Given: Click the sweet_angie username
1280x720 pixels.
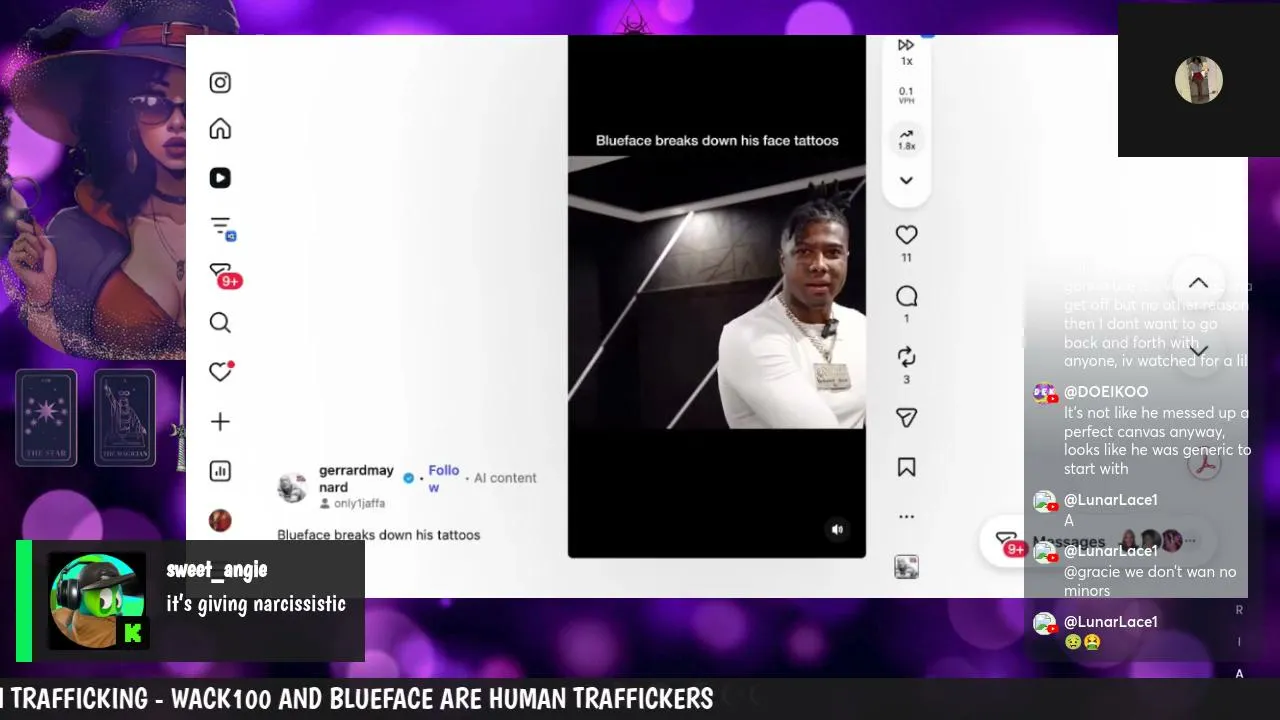Looking at the screenshot, I should pyautogui.click(x=217, y=570).
